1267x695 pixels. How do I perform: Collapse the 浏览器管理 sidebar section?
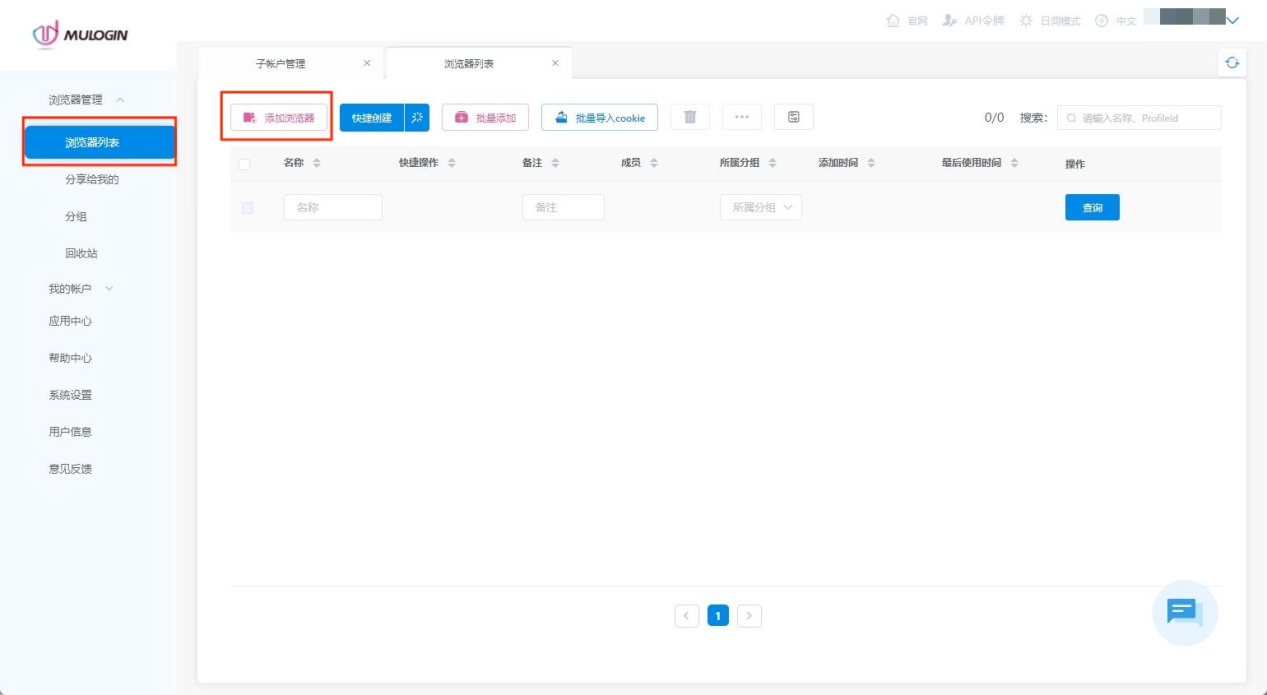(87, 100)
